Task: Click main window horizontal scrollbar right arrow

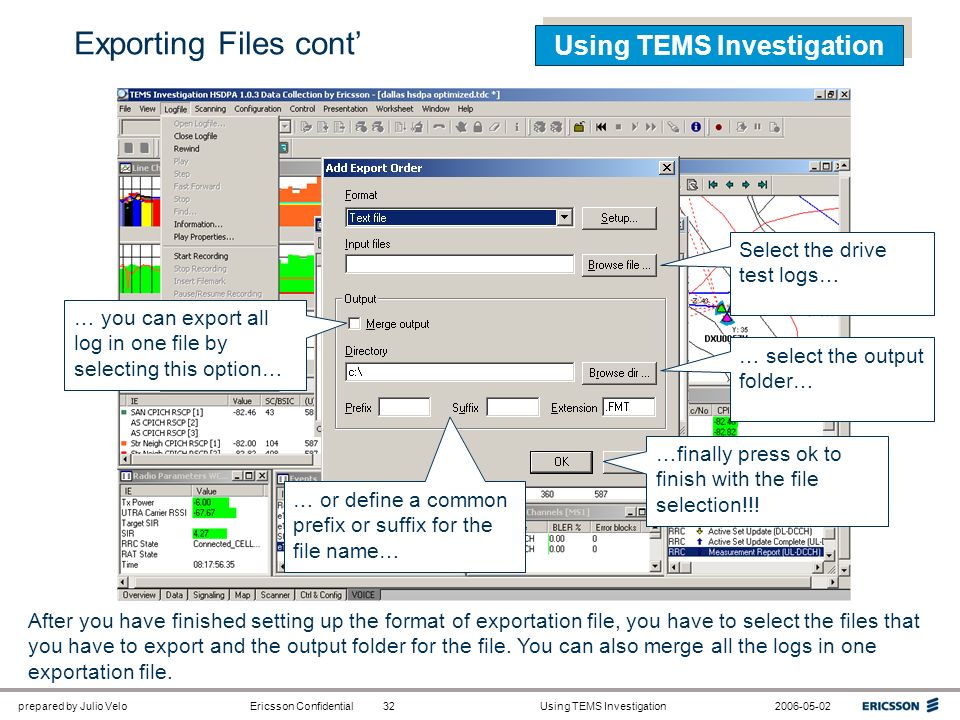Action: click(833, 582)
